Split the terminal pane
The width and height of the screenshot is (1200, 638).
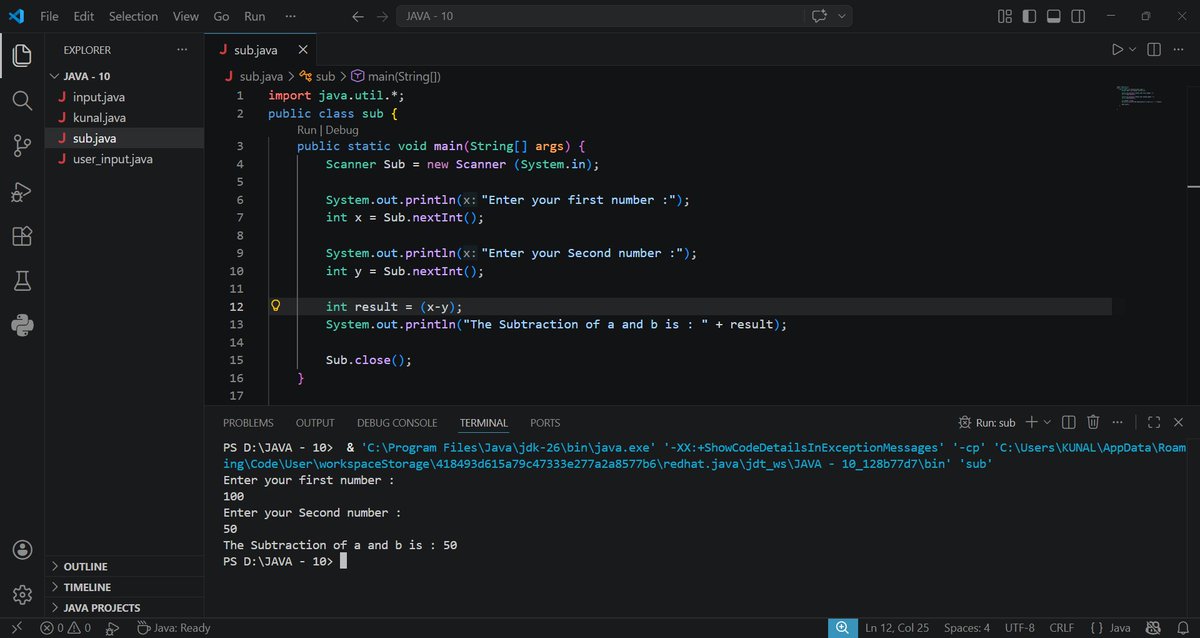coord(1068,422)
